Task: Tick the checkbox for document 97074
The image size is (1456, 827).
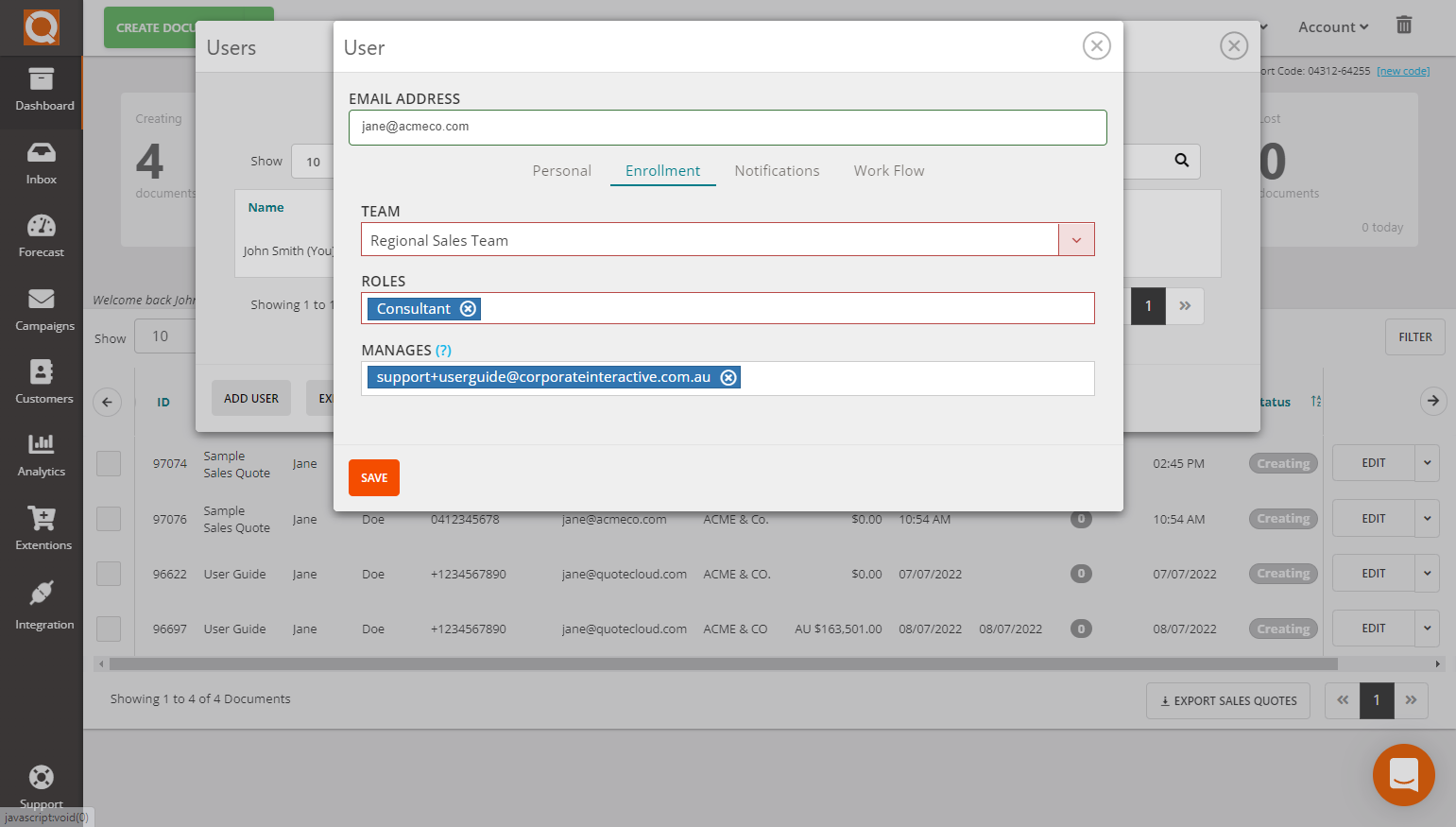Action: [x=109, y=463]
